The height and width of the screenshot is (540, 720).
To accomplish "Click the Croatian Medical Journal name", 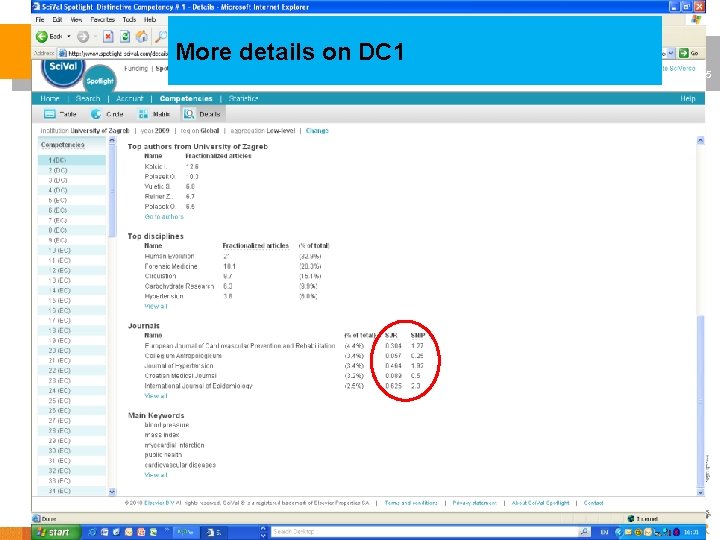I will 180,376.
